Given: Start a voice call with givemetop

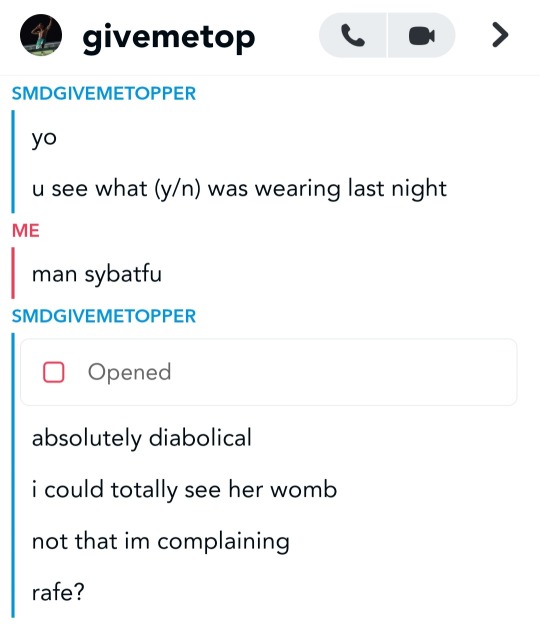Looking at the screenshot, I should tap(353, 35).
